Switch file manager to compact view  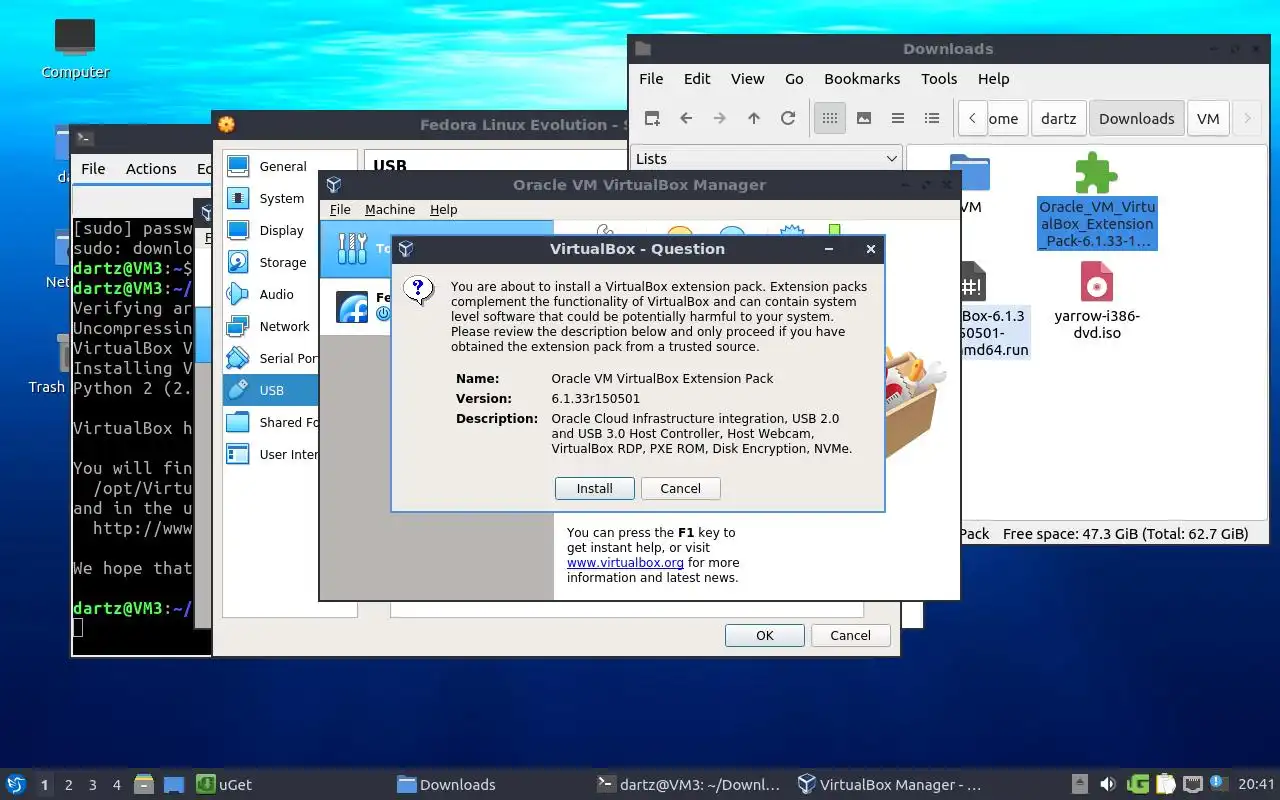point(898,118)
